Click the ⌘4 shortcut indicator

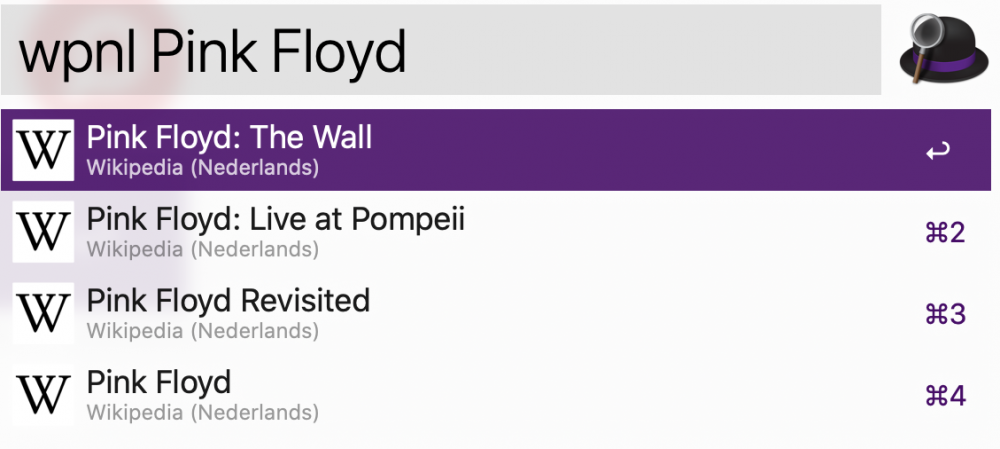[x=945, y=396]
